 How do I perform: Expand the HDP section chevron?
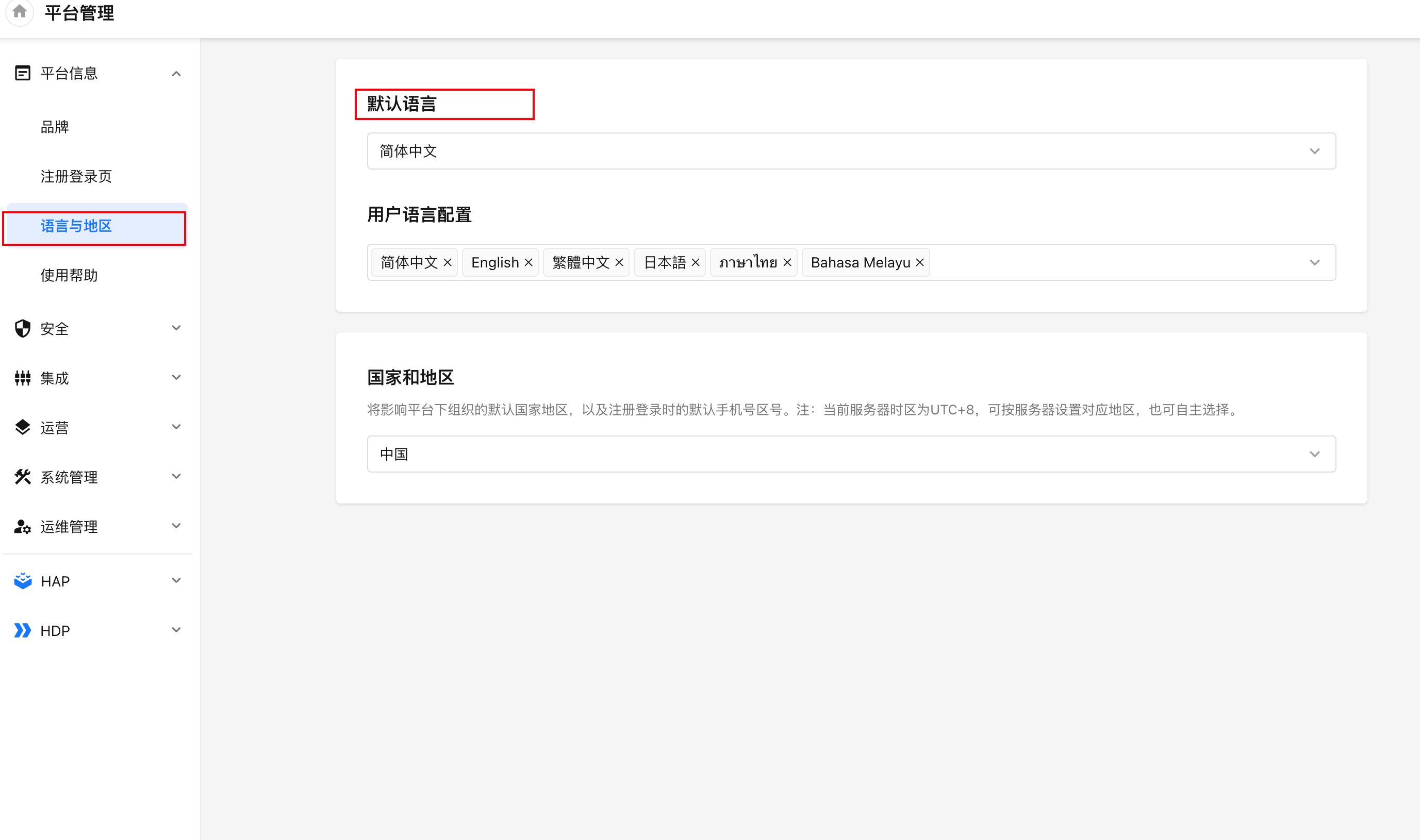click(176, 630)
